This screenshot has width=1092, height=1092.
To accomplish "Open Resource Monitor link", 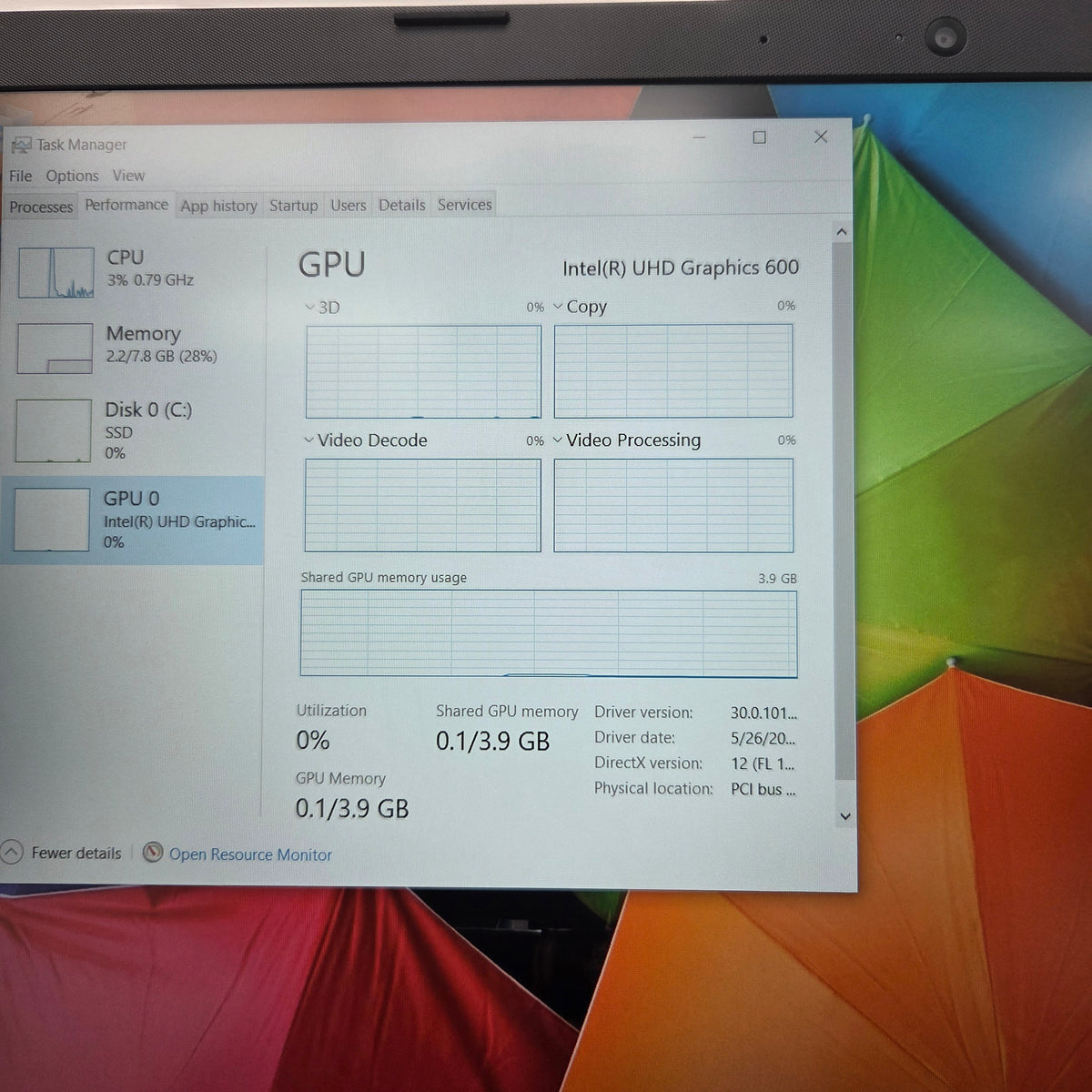I will click(x=250, y=854).
